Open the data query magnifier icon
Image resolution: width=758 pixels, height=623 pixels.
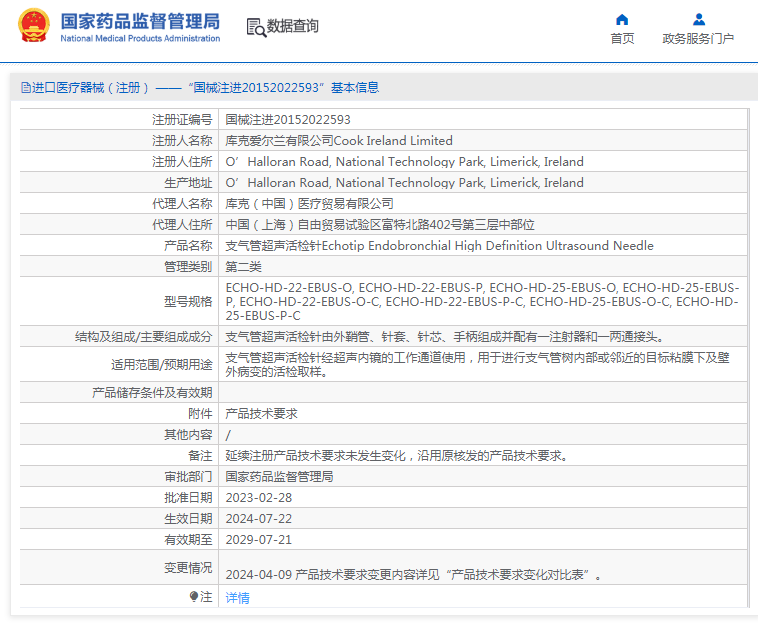tap(256, 27)
